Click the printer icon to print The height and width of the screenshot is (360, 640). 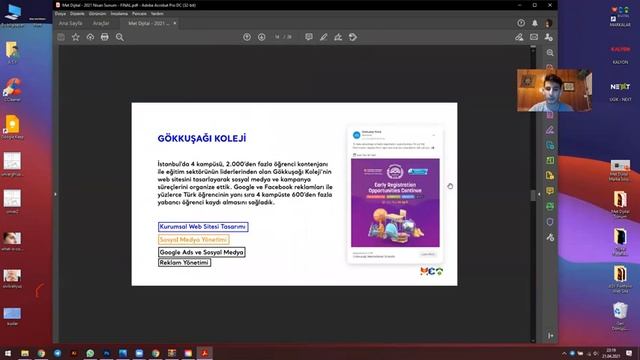104,37
